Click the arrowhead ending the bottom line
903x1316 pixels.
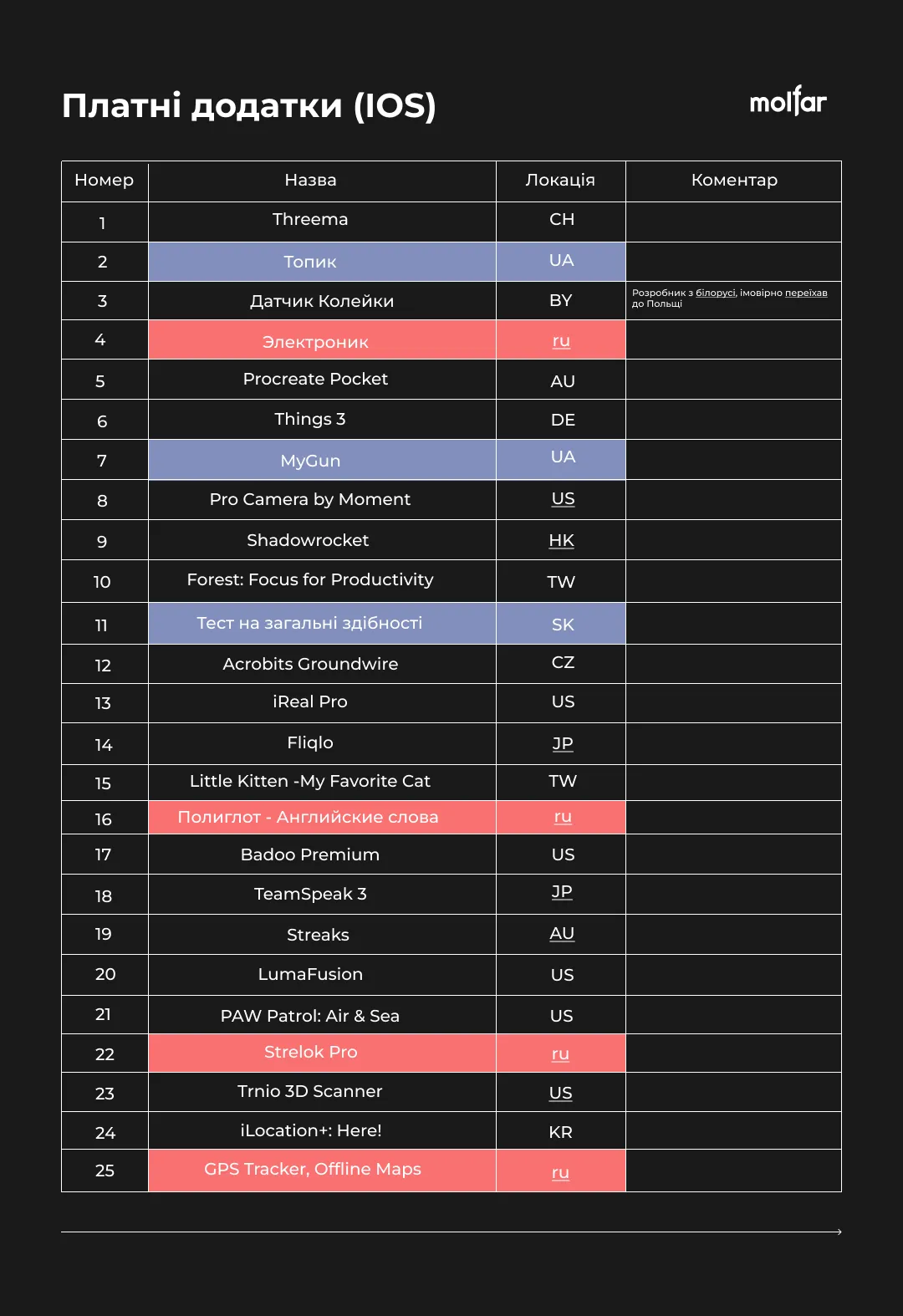[x=839, y=1232]
